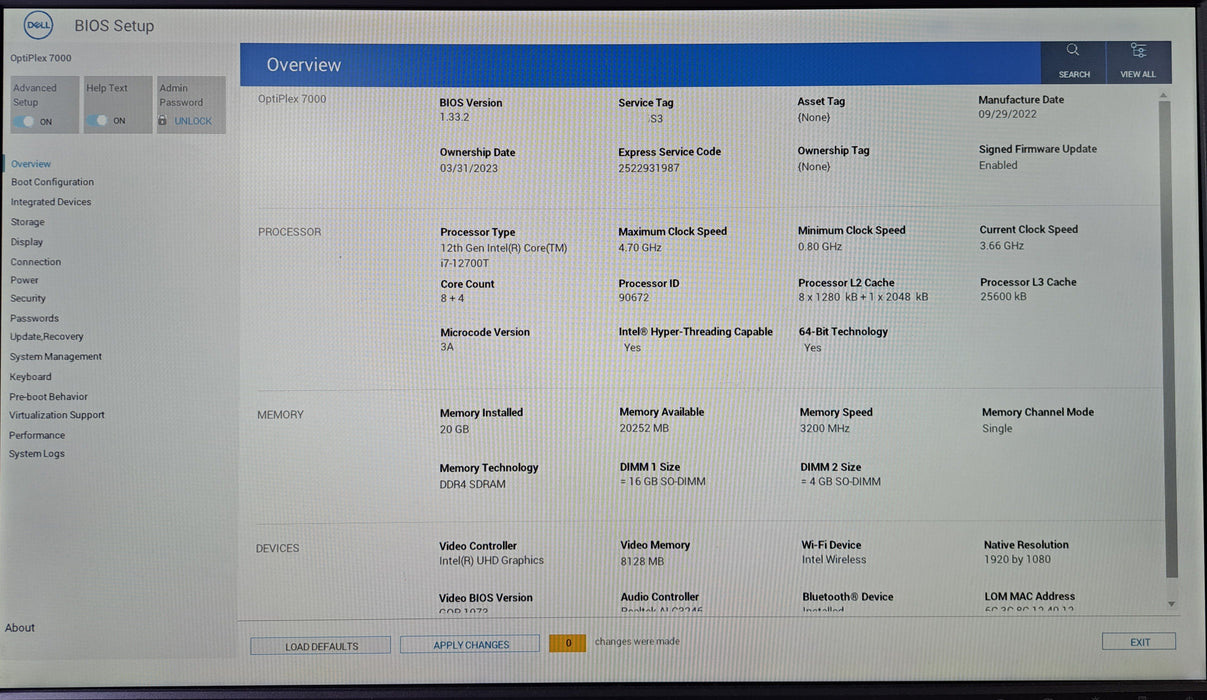This screenshot has height=700, width=1207.
Task: Open Keyboard settings
Action: (x=30, y=377)
